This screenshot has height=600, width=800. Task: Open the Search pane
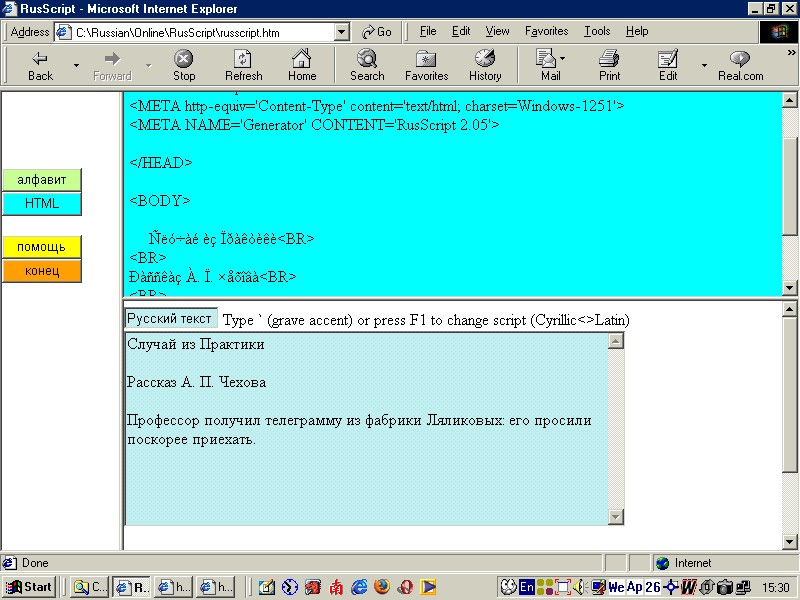click(x=367, y=65)
